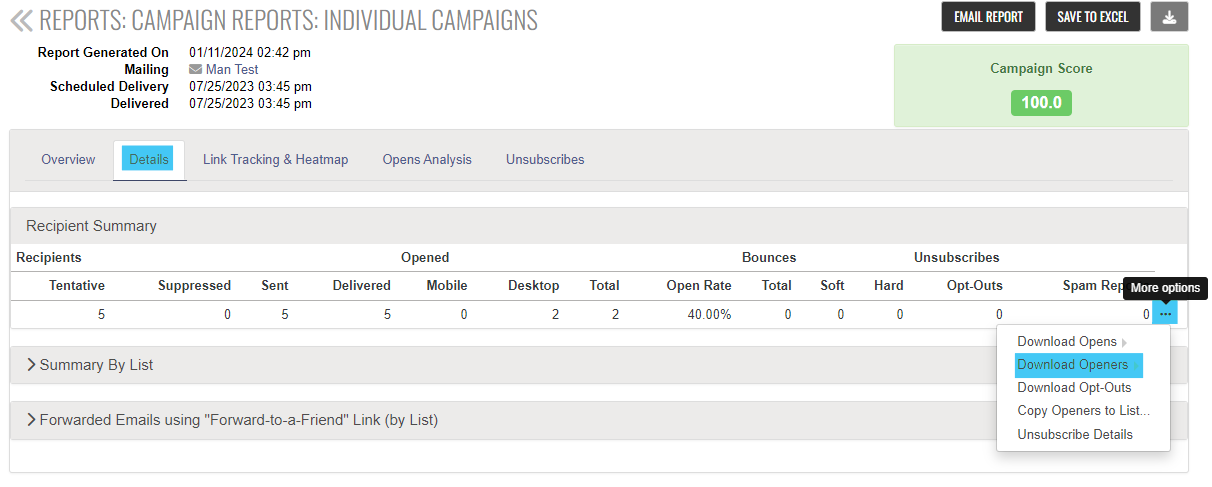Click the three-dots More options icon
The image size is (1212, 487).
click(x=1165, y=314)
